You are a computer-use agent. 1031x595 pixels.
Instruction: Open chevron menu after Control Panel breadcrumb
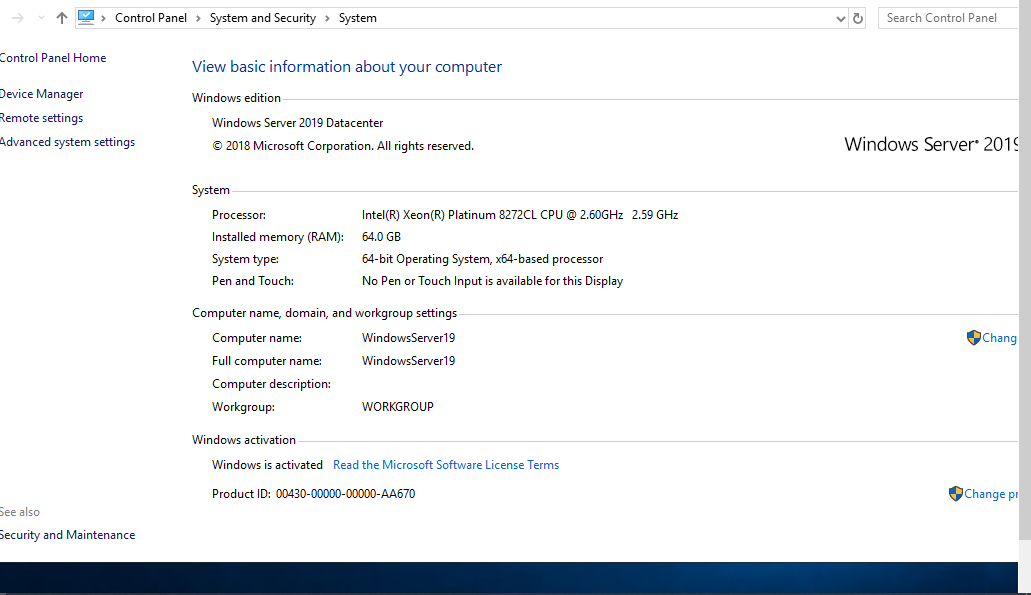(198, 18)
